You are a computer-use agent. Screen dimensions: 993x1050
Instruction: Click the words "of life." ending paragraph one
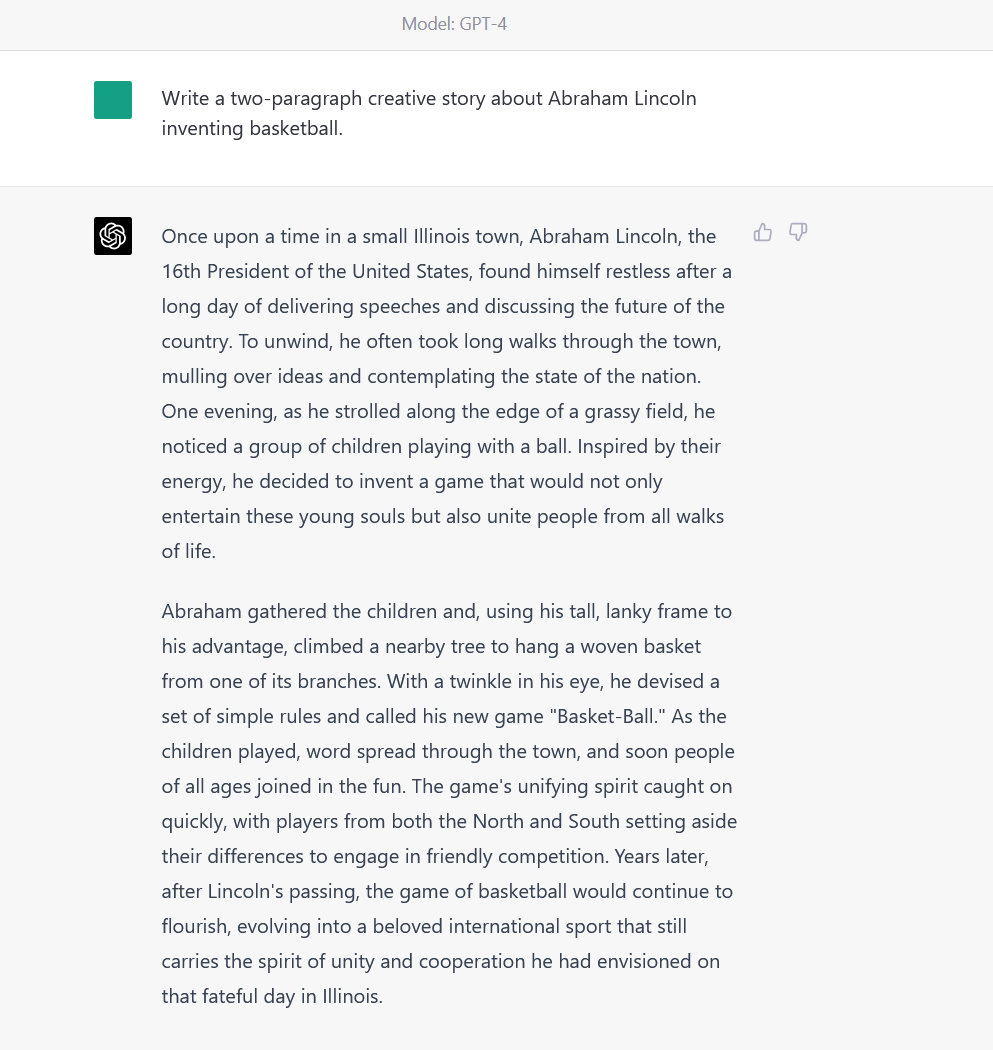pos(189,551)
